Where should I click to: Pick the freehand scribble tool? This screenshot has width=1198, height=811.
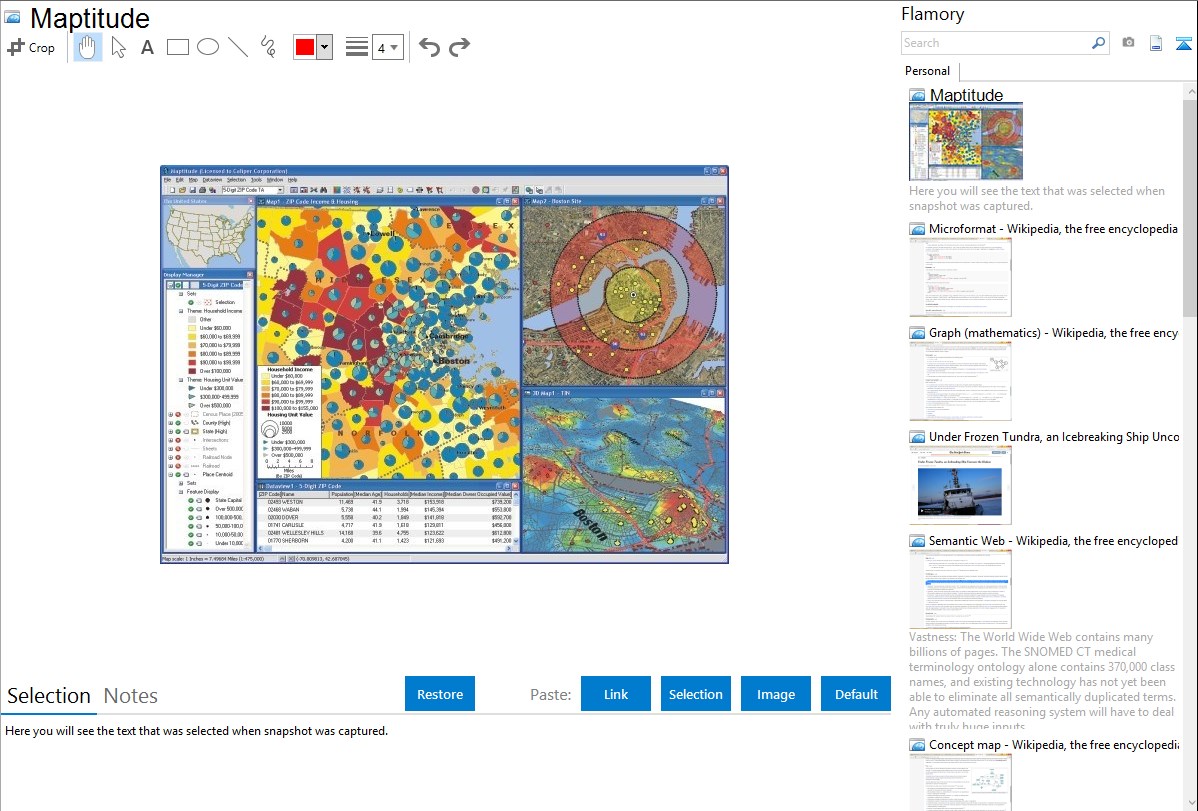pos(268,47)
